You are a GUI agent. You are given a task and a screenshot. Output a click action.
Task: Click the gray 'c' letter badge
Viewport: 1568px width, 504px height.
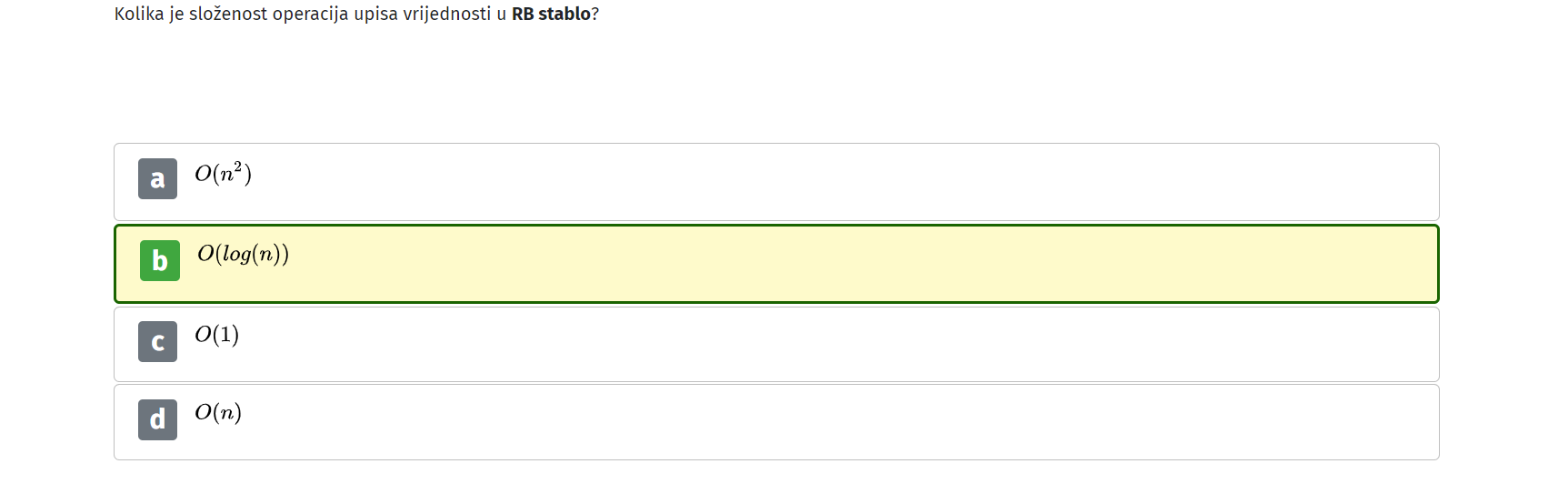157,342
